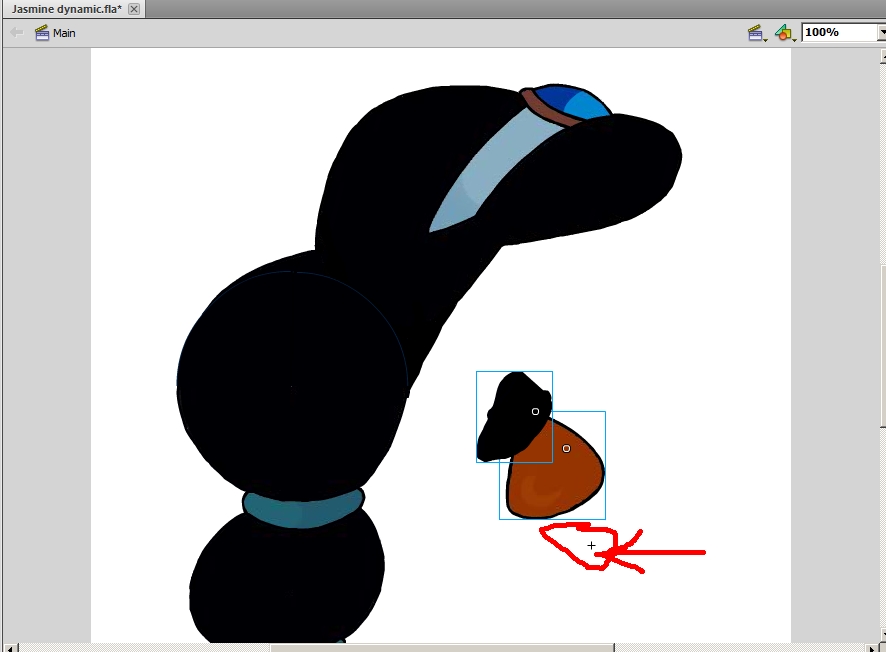Click inside the red hand-drawn circle
This screenshot has height=652, width=886.
tap(580, 545)
